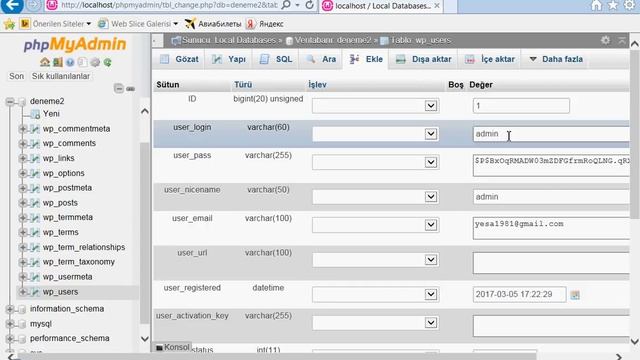Screen dimensions: 640x360
Task: Open the function dropdown for user_nicename
Action: point(376,197)
